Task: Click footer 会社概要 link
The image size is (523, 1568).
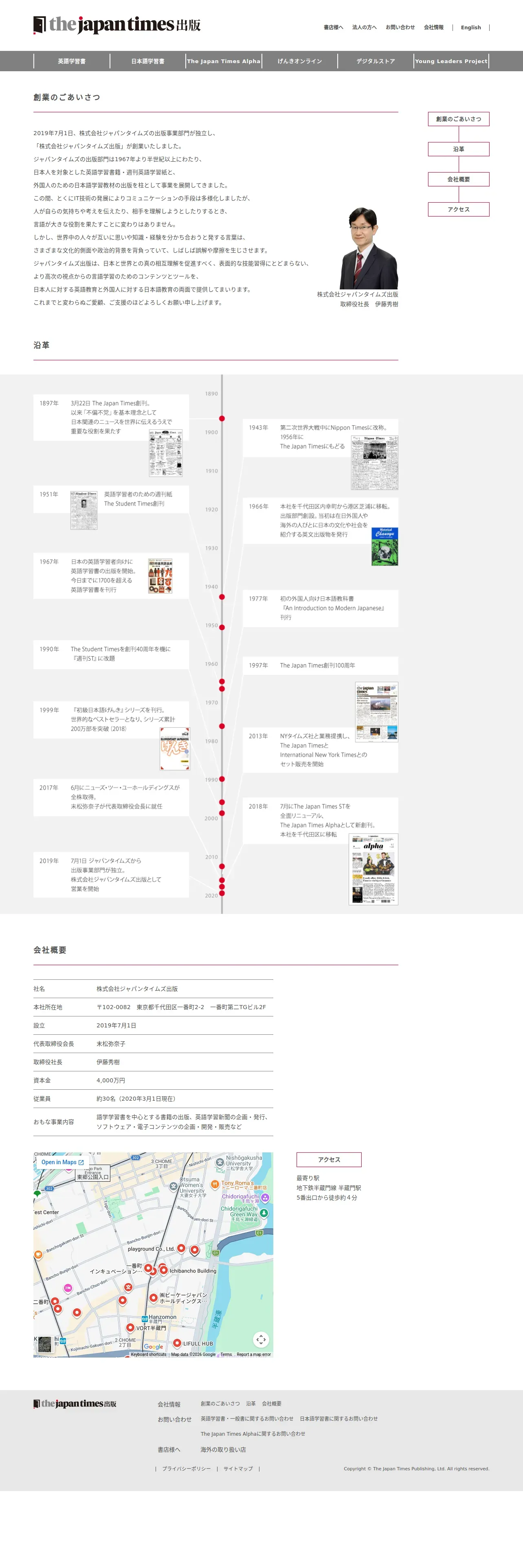Action: pyautogui.click(x=272, y=1404)
